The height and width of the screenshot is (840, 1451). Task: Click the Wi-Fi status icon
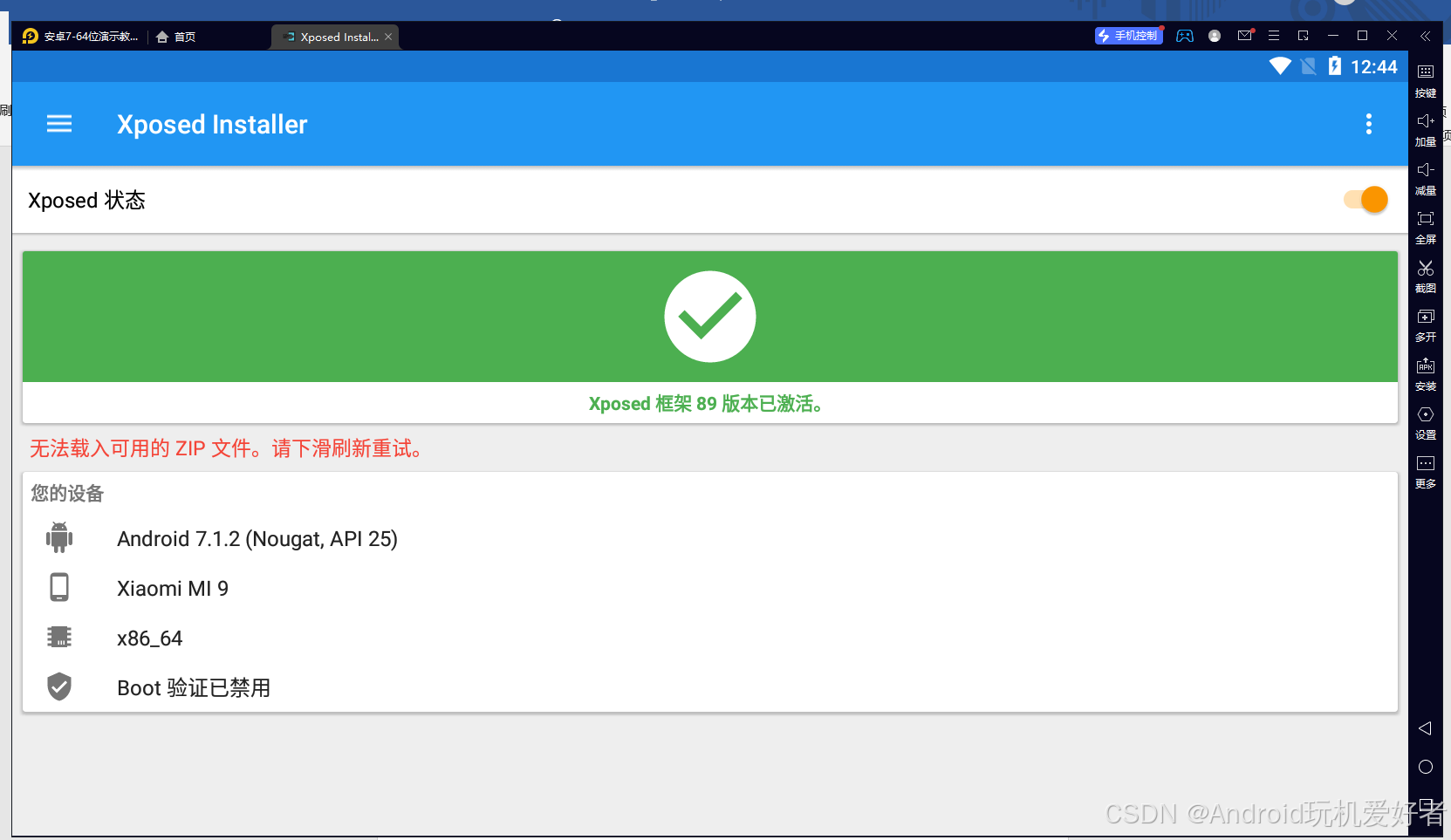[x=1280, y=66]
